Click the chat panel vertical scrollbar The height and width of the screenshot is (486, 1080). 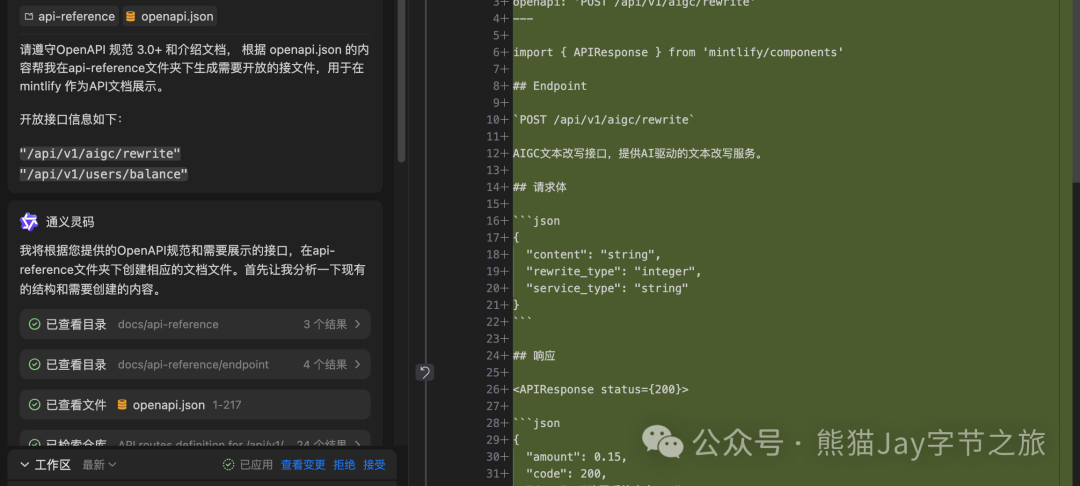pyautogui.click(x=402, y=81)
